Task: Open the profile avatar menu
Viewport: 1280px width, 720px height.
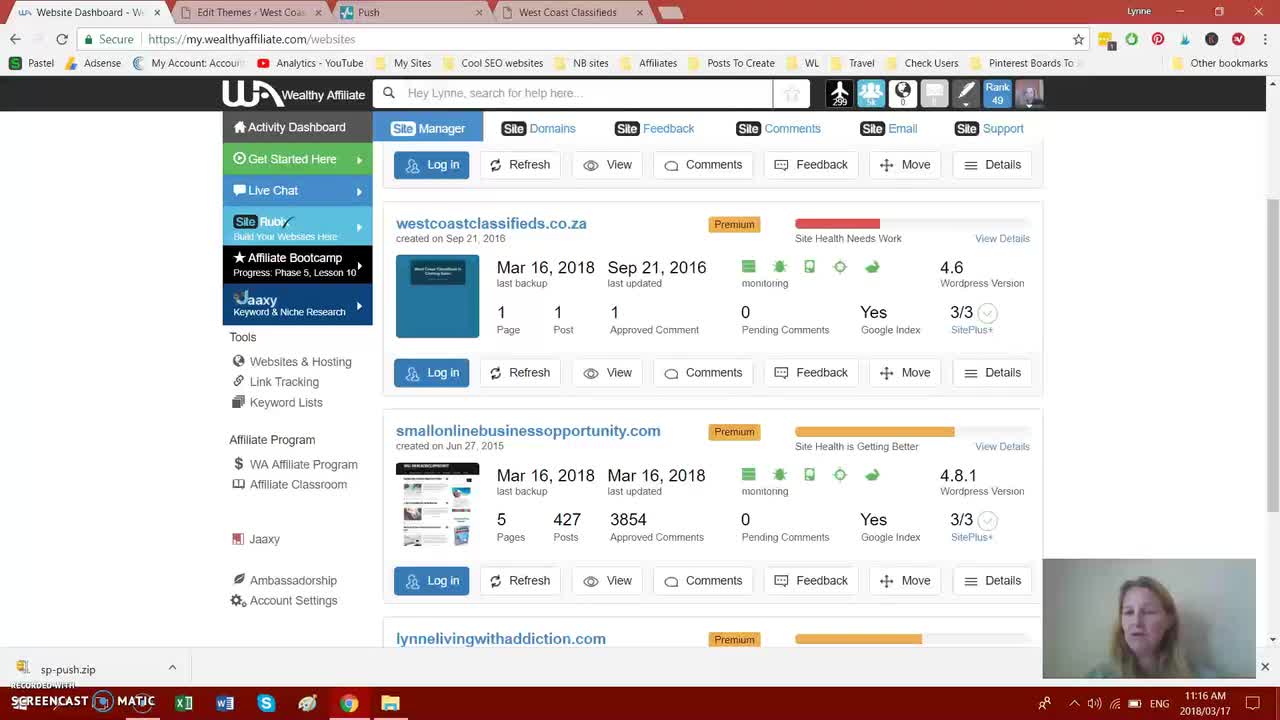Action: tap(1029, 93)
